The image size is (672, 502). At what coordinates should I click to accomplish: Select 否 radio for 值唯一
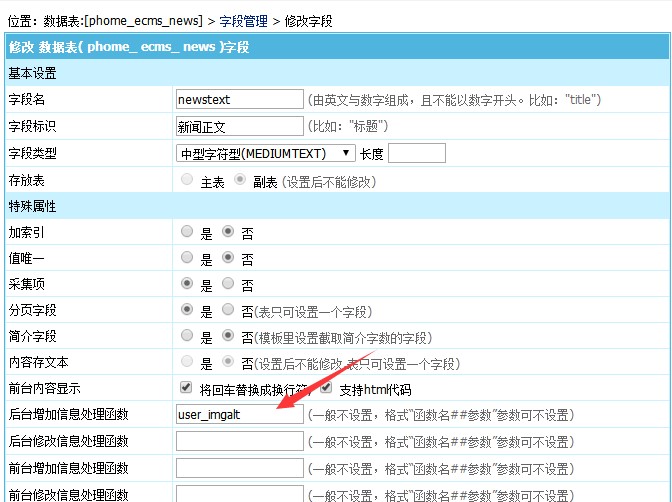point(228,258)
